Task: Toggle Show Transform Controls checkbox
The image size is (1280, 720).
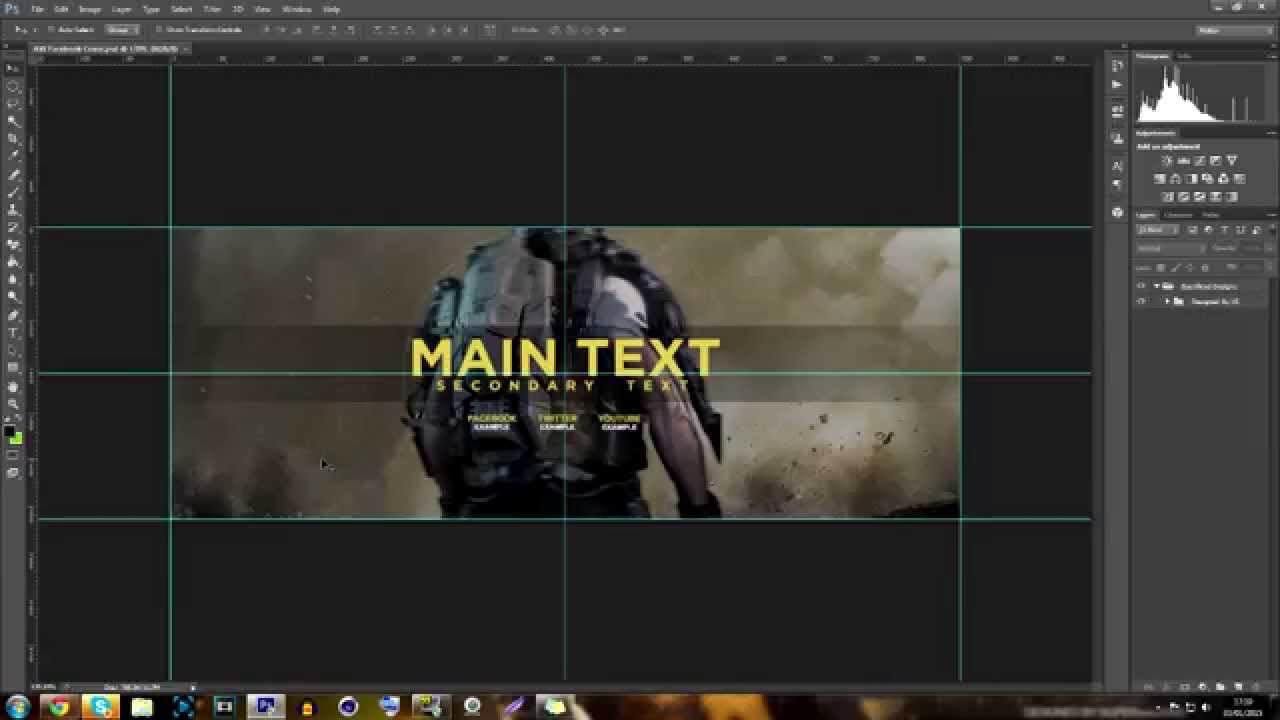Action: pyautogui.click(x=158, y=29)
